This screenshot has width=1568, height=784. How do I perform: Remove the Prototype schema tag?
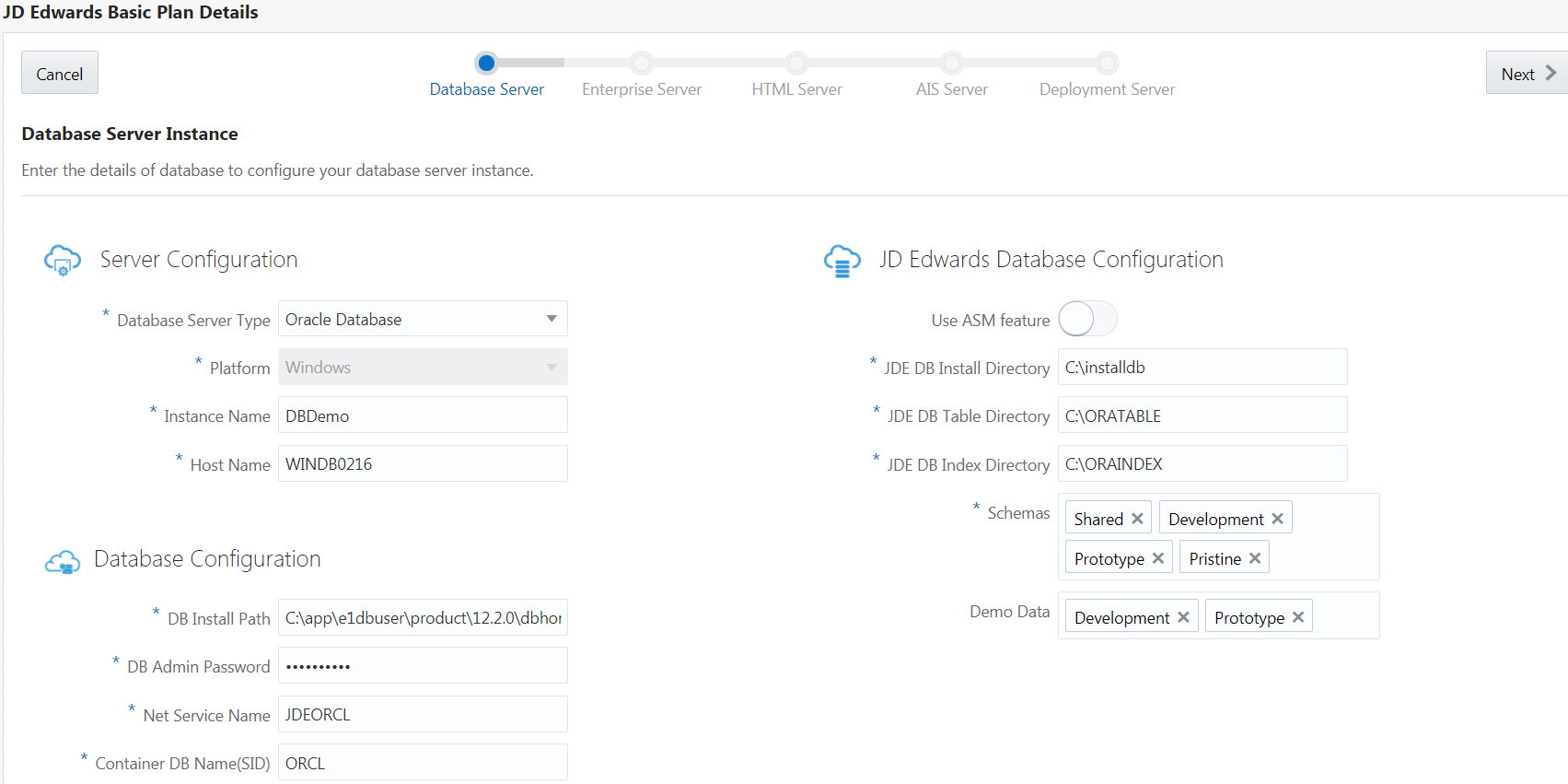[1158, 558]
